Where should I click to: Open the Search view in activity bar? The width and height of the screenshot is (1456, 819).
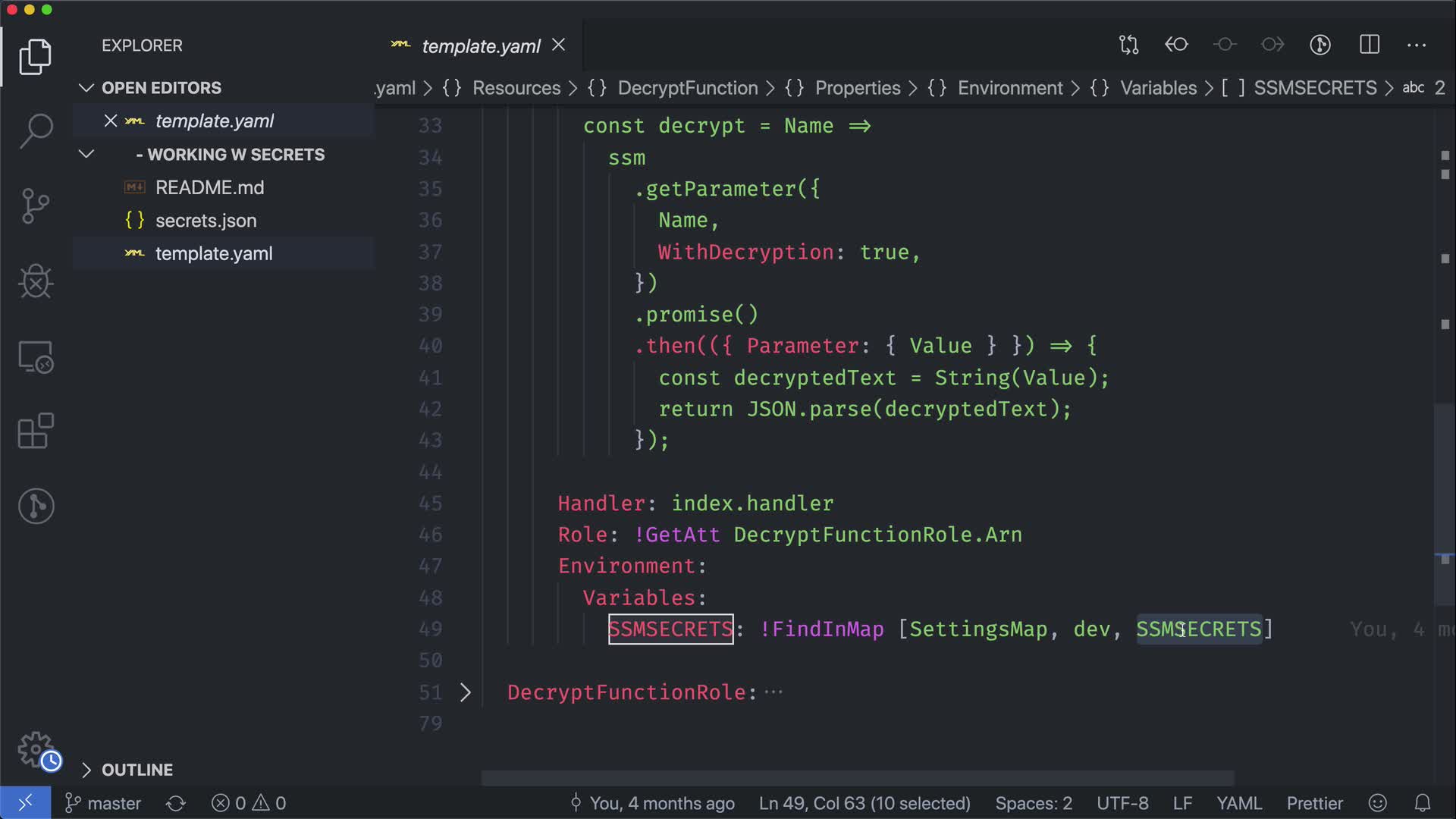click(36, 130)
